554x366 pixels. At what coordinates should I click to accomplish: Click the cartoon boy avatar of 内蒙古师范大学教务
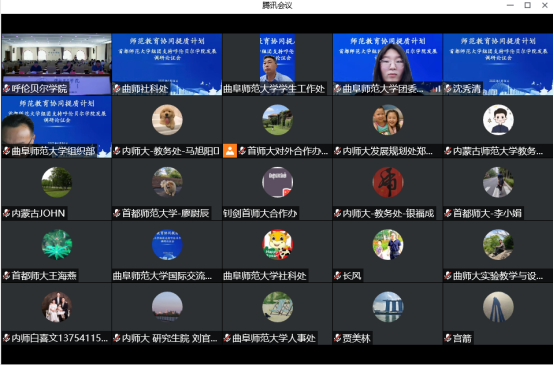click(498, 120)
